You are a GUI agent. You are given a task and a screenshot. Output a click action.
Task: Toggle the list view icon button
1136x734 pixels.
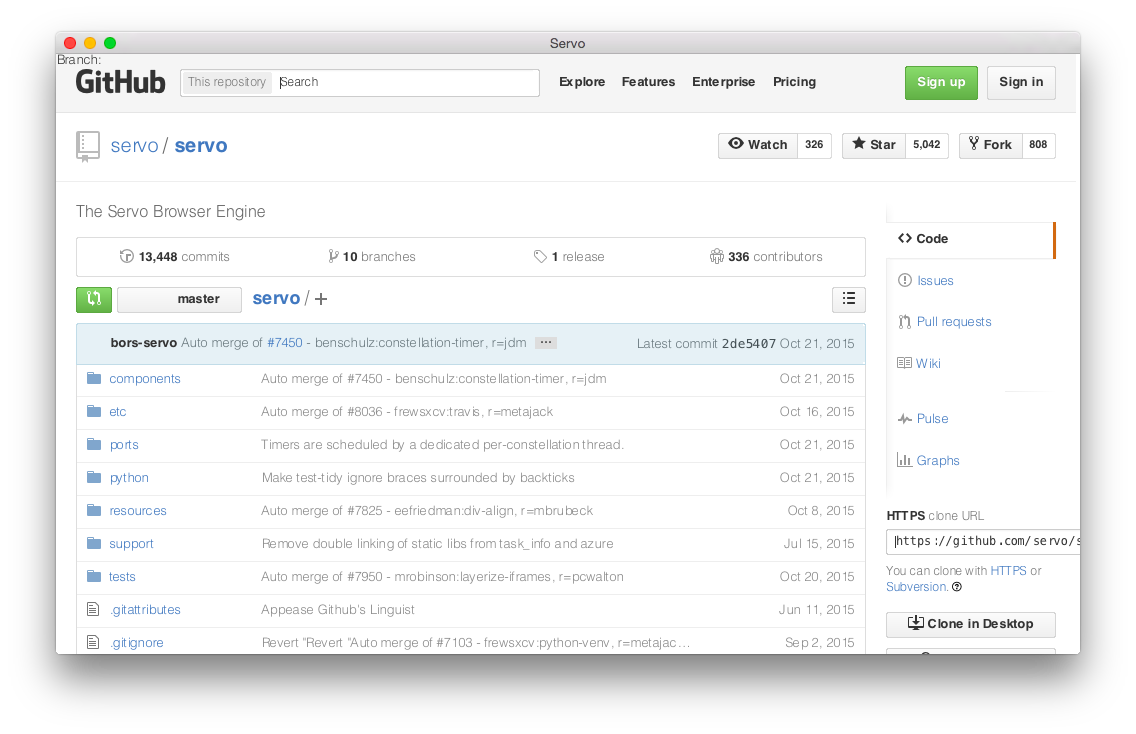coord(848,299)
